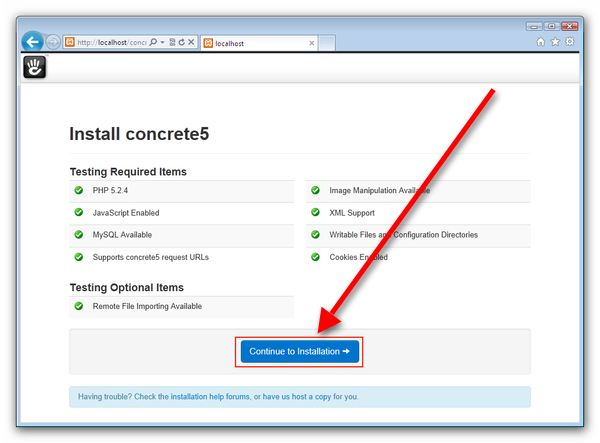The image size is (600, 443).
Task: Expand the address bar autocomplete dropdown arrow
Action: (162, 43)
